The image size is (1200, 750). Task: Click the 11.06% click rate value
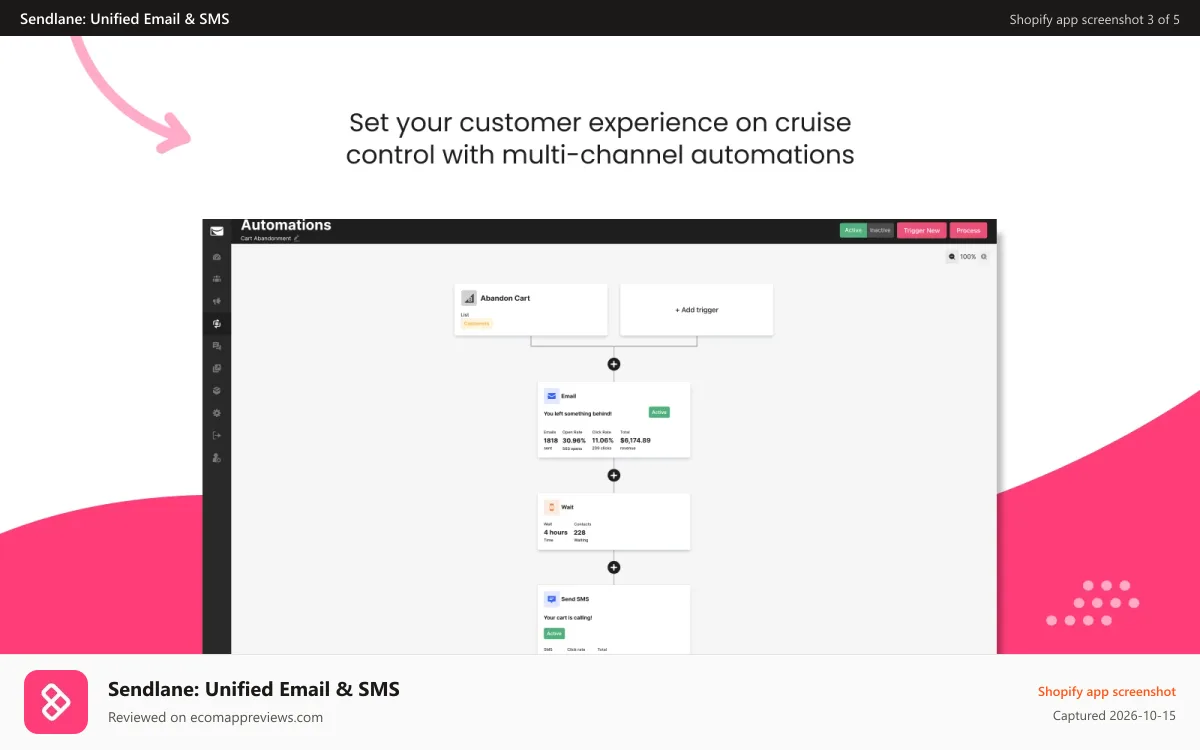603,440
